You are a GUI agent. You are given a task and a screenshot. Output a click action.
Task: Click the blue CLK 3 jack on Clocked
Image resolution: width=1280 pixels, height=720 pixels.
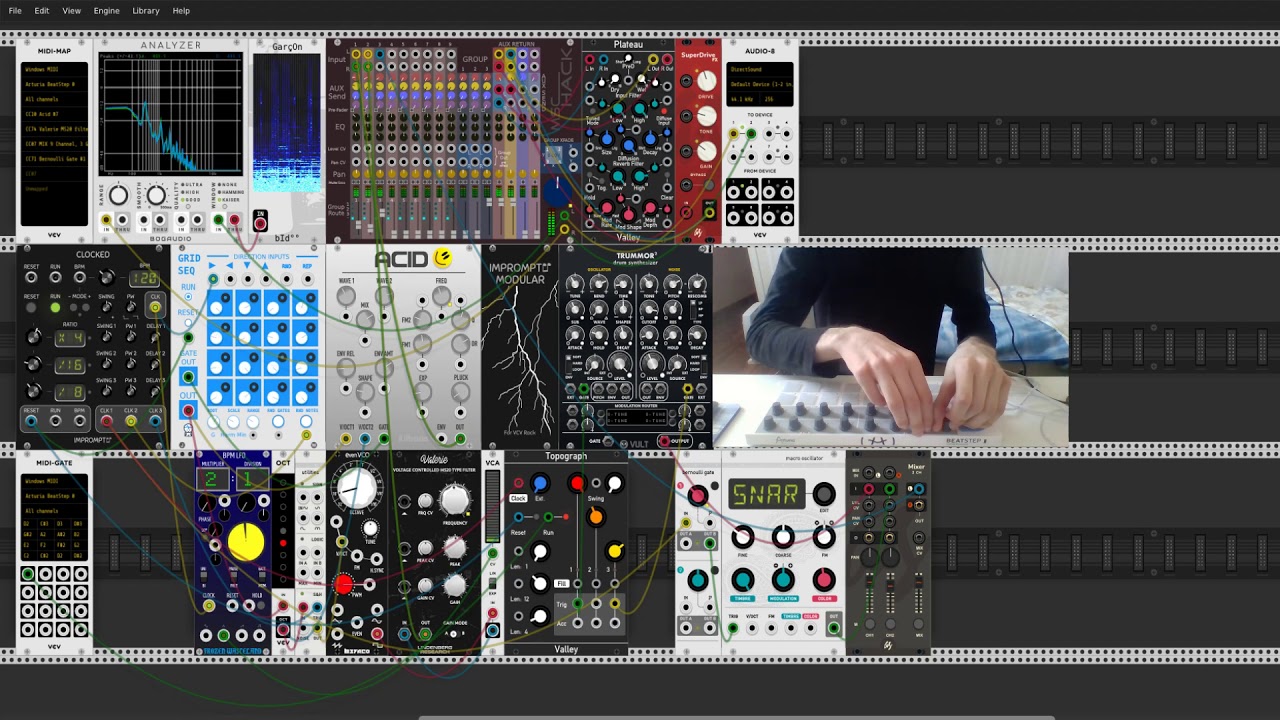pos(155,422)
